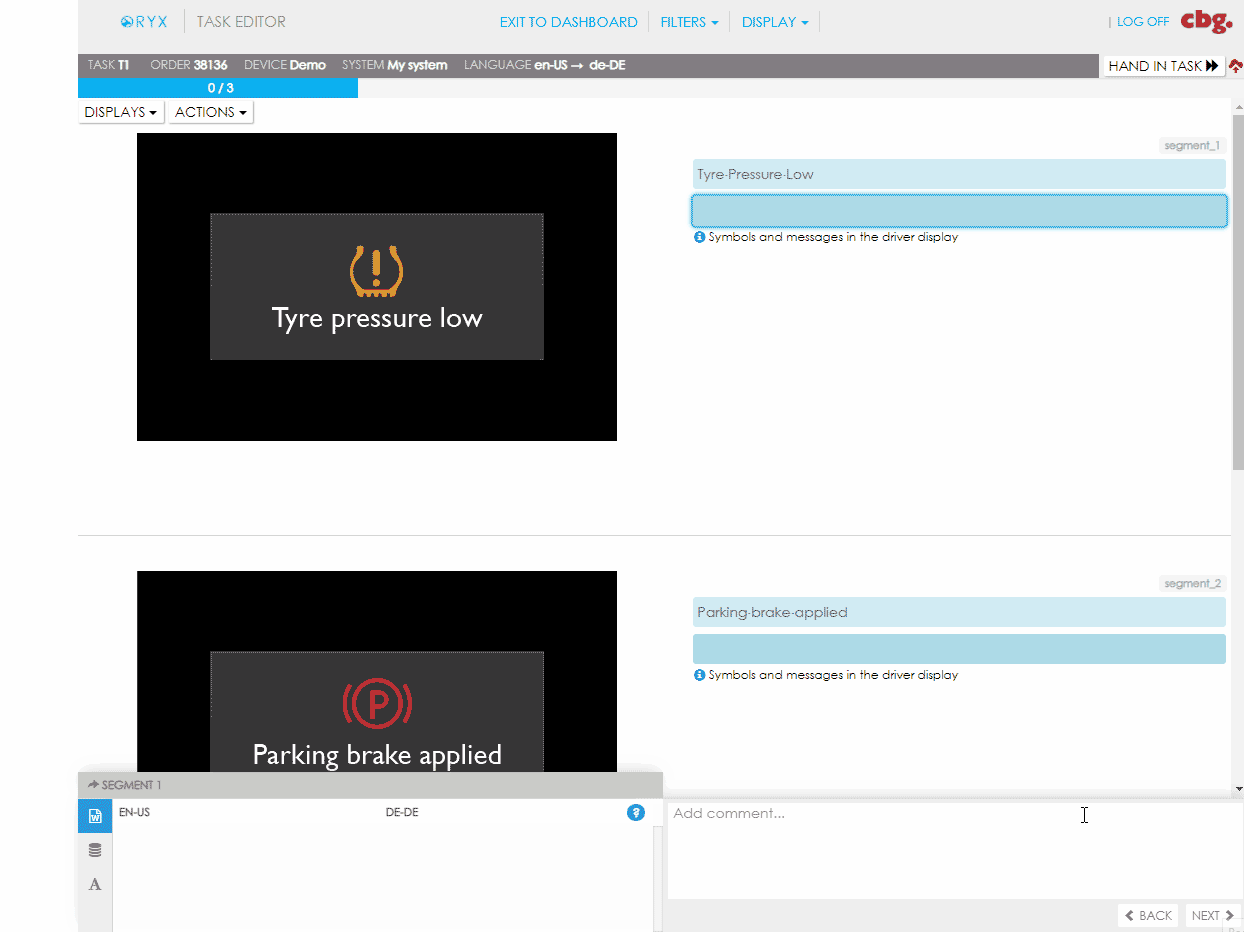The width and height of the screenshot is (1244, 932).
Task: Open the document view icon in segment panel
Action: [95, 816]
